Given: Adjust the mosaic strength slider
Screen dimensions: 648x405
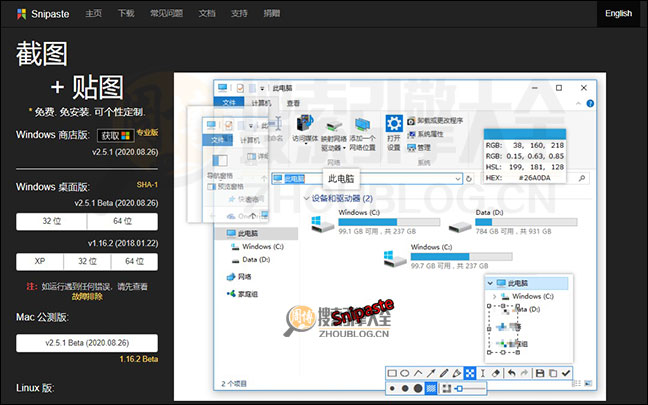Looking at the screenshot, I should pos(470,388).
